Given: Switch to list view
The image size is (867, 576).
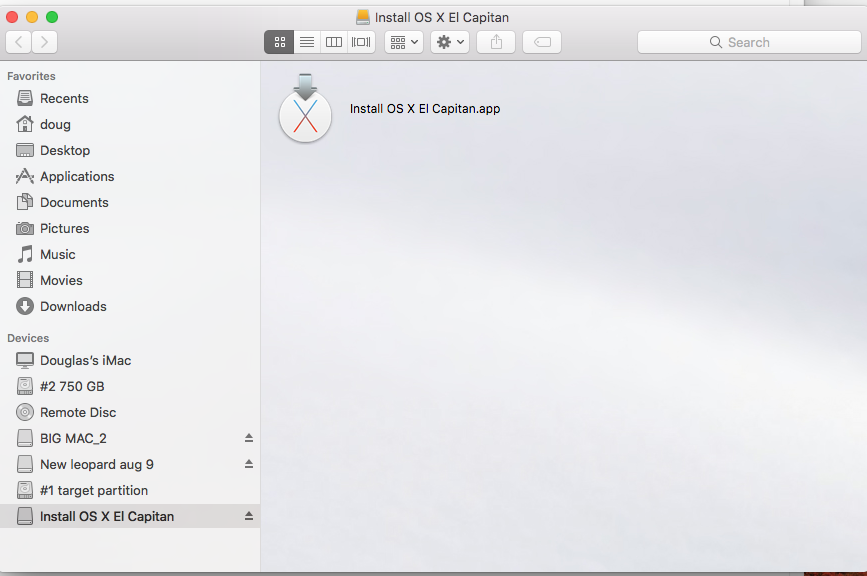Looking at the screenshot, I should [x=307, y=42].
